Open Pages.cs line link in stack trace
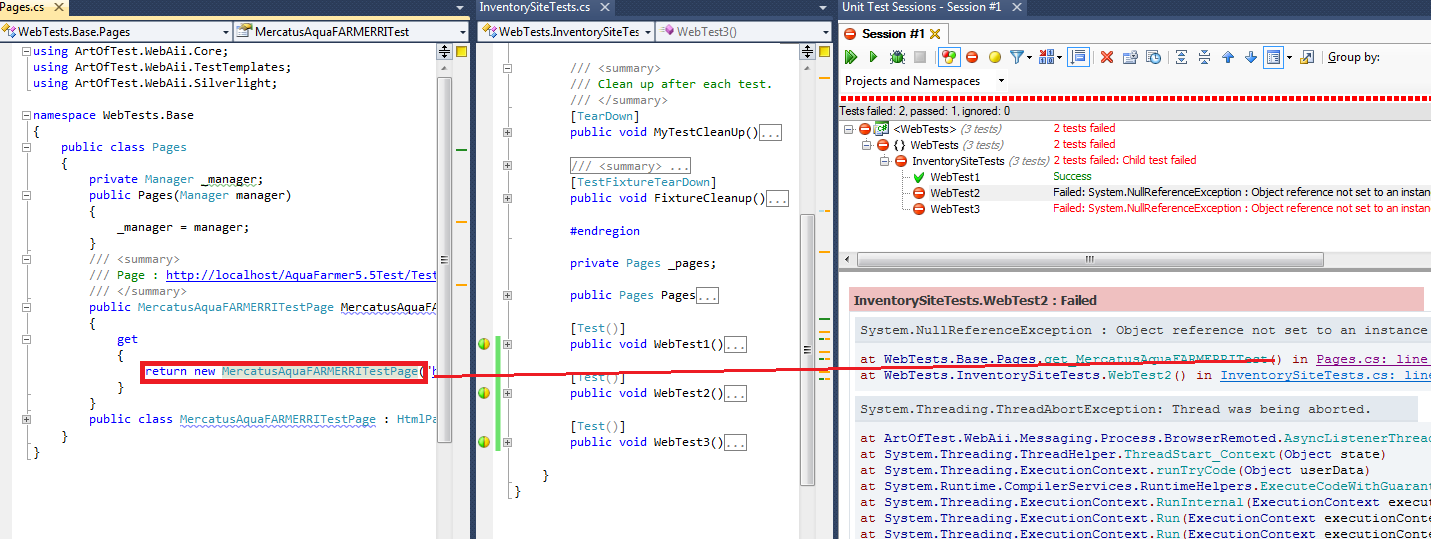The width and height of the screenshot is (1431, 539). click(x=1373, y=359)
